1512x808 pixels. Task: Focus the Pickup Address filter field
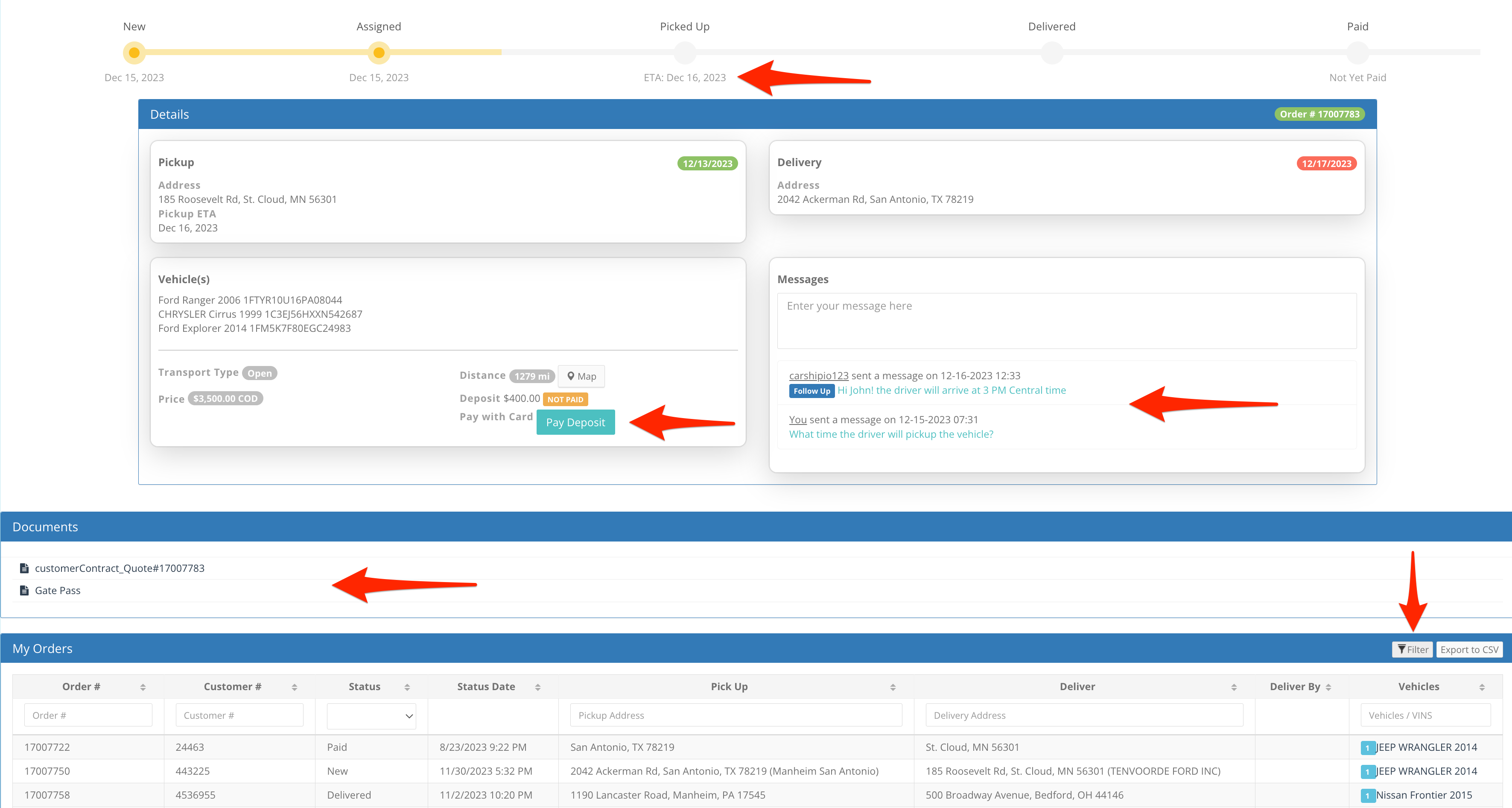click(736, 715)
